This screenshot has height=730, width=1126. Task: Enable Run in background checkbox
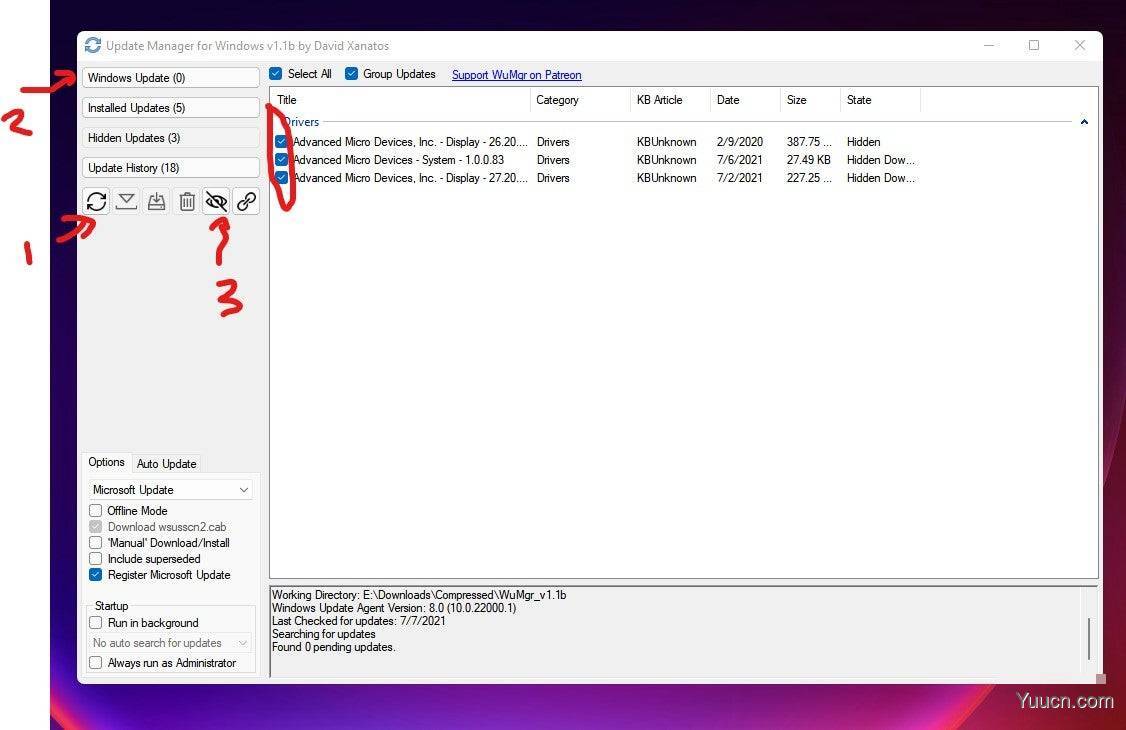tap(96, 622)
